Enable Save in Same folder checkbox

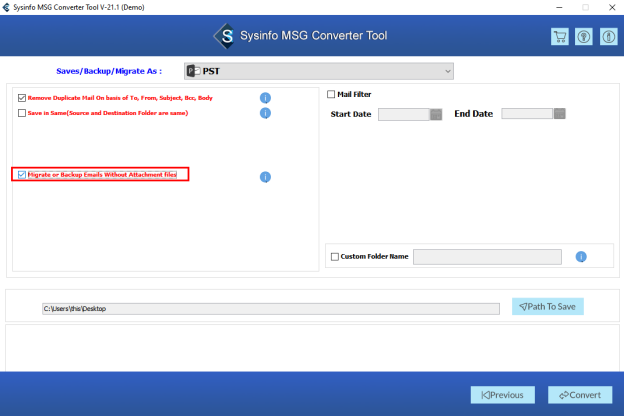pyautogui.click(x=22, y=113)
